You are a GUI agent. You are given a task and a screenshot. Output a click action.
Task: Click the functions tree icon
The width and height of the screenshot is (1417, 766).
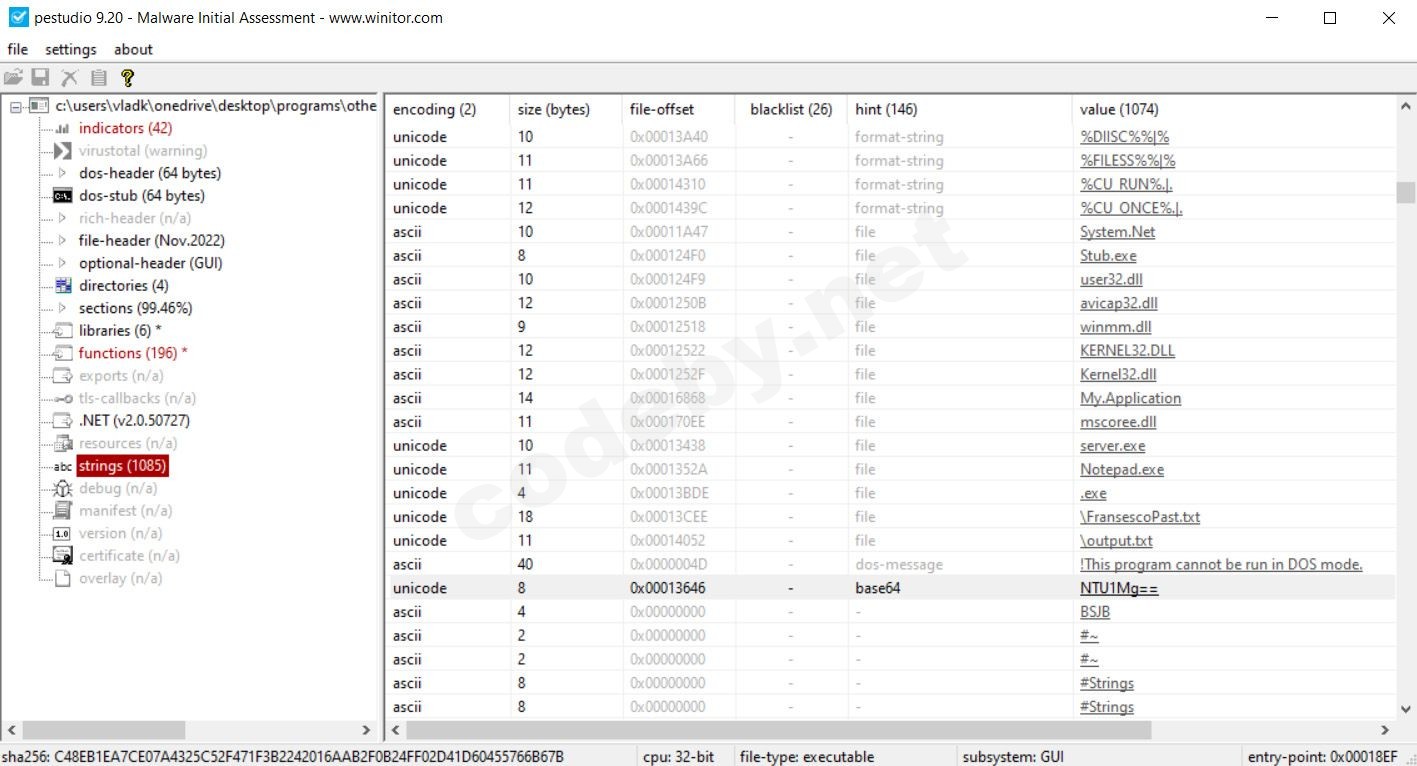pos(63,353)
